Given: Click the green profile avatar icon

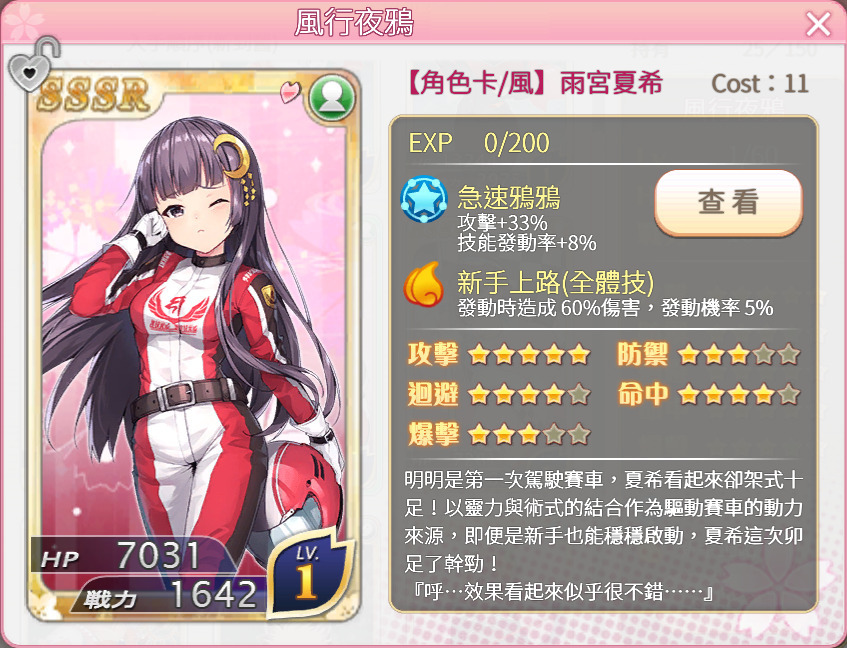Looking at the screenshot, I should pos(332,98).
